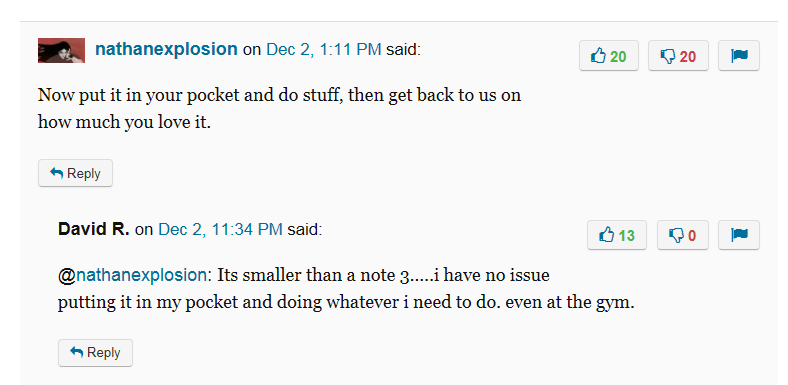Give David R.'s reply a thumbs down
This screenshot has width=788, height=385.
pyautogui.click(x=682, y=235)
